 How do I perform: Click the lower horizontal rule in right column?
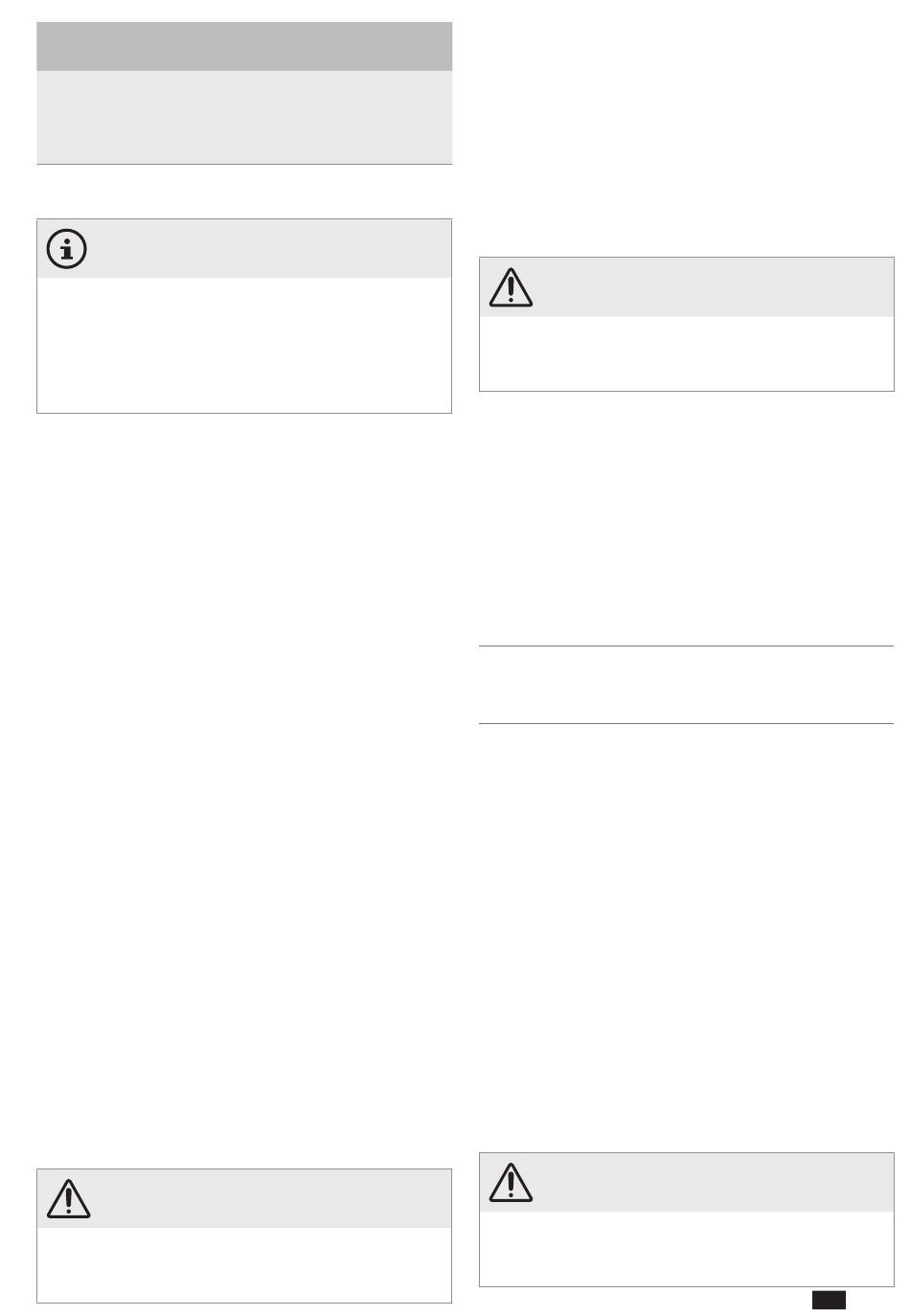pos(686,723)
